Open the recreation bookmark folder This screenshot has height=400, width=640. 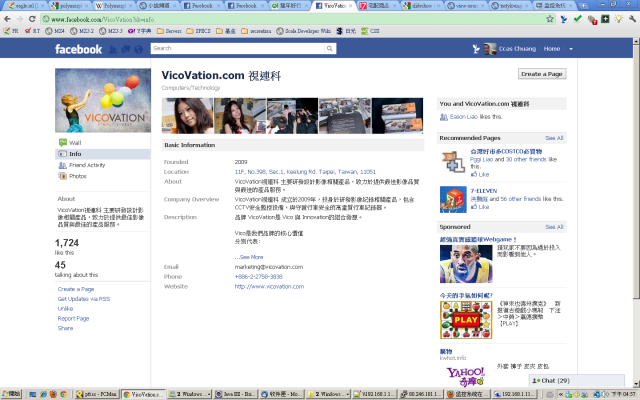(256, 31)
